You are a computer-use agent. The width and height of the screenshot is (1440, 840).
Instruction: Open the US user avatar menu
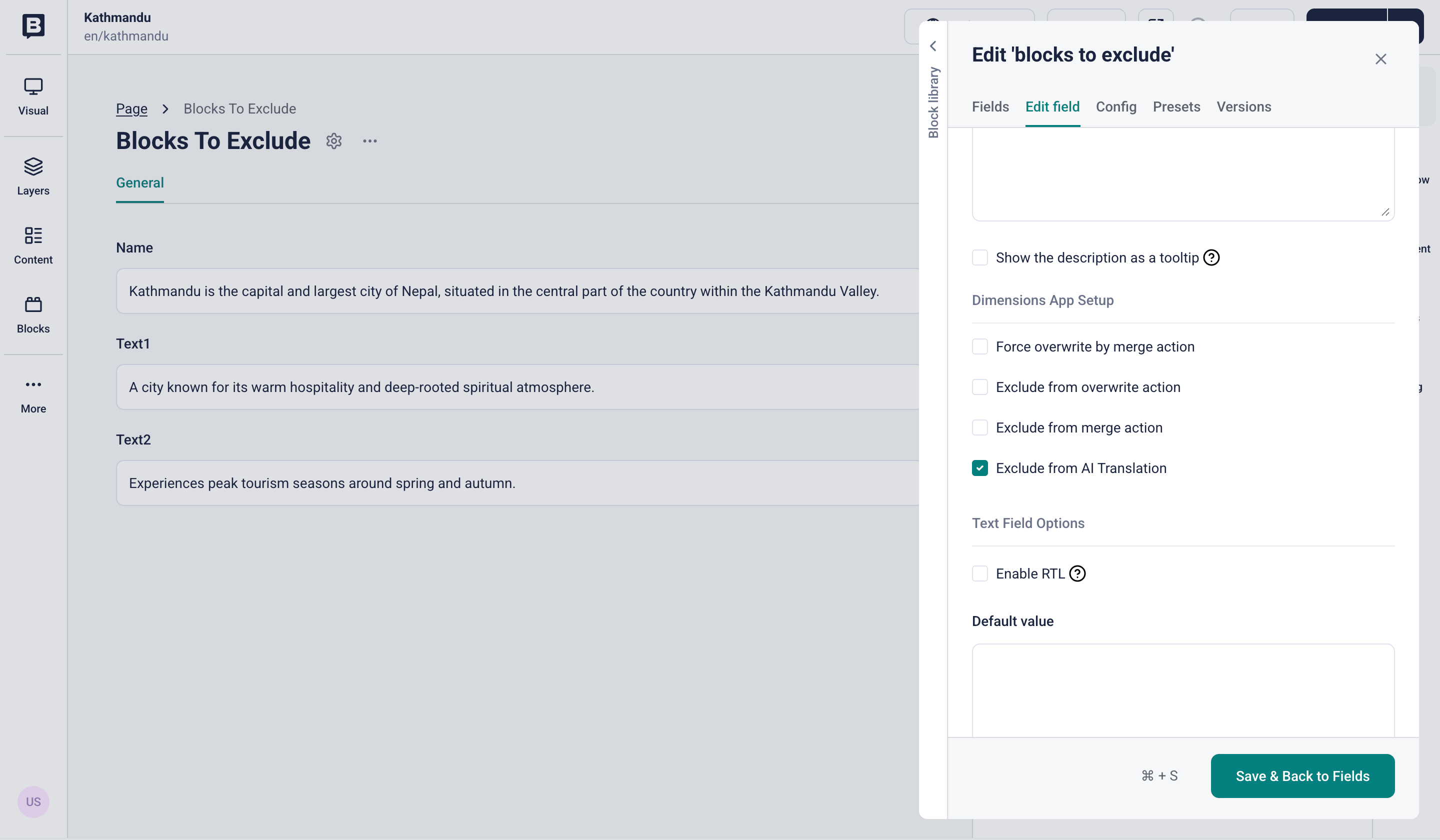point(33,801)
